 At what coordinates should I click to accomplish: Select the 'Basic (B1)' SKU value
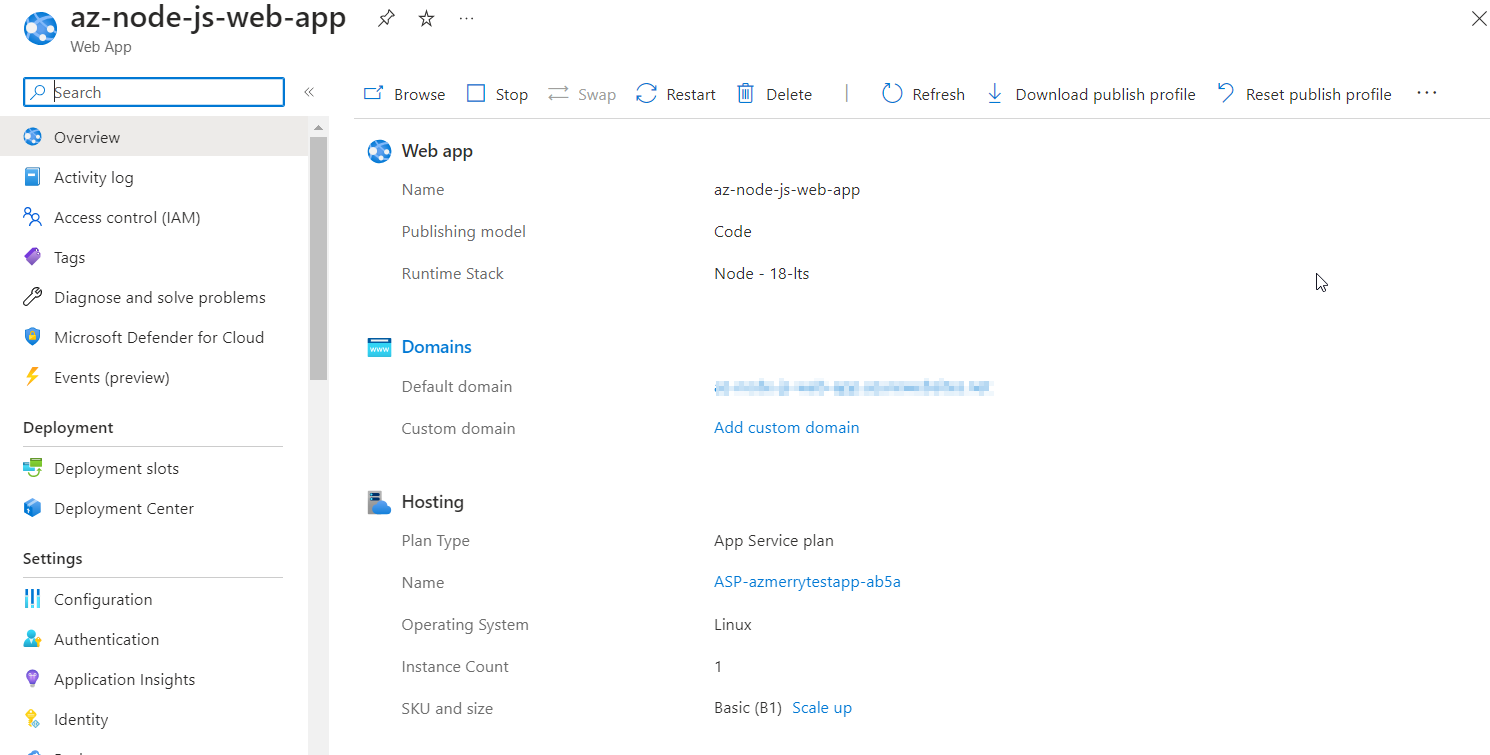coord(748,708)
